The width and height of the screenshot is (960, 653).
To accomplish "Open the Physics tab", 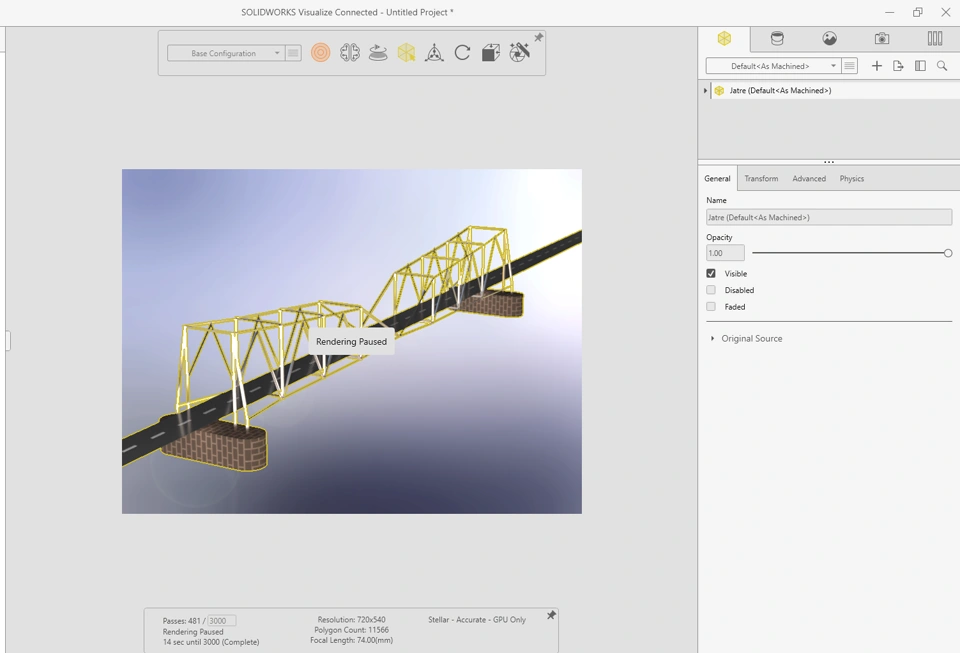I will [851, 179].
